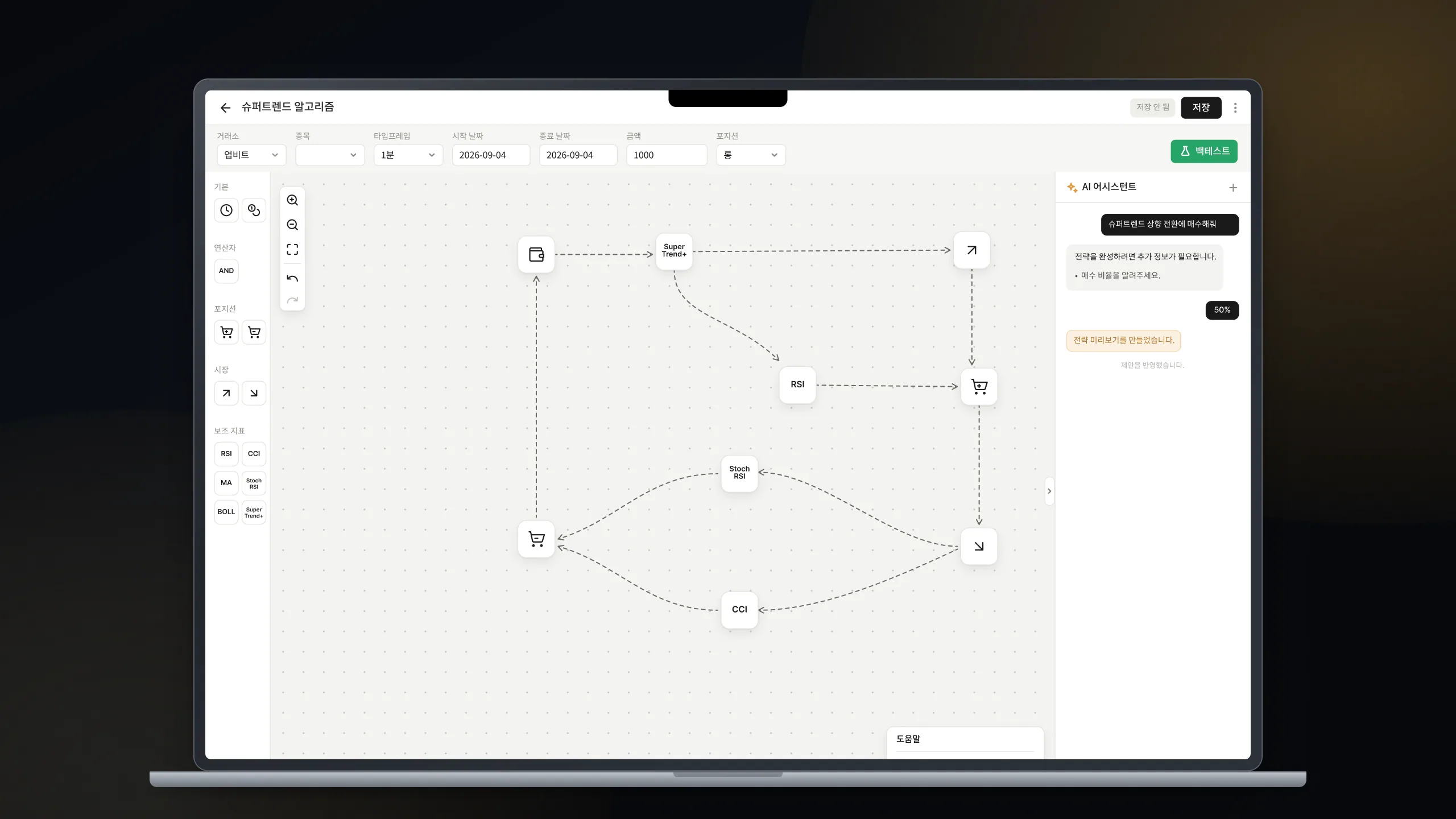Open the 거래소 dropdown showing 업비트
The height and width of the screenshot is (819, 1456).
(251, 155)
